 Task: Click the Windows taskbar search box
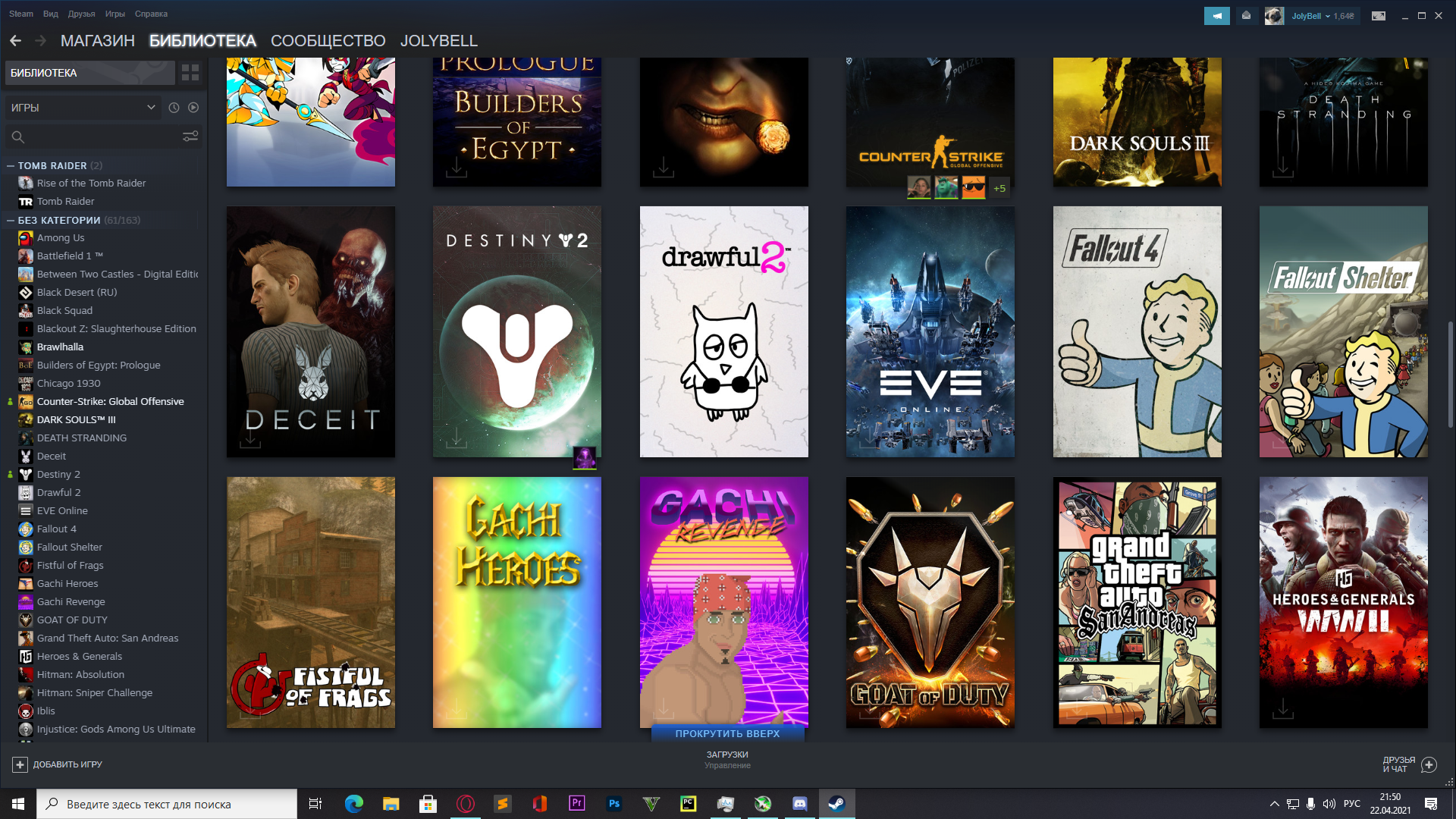point(167,804)
